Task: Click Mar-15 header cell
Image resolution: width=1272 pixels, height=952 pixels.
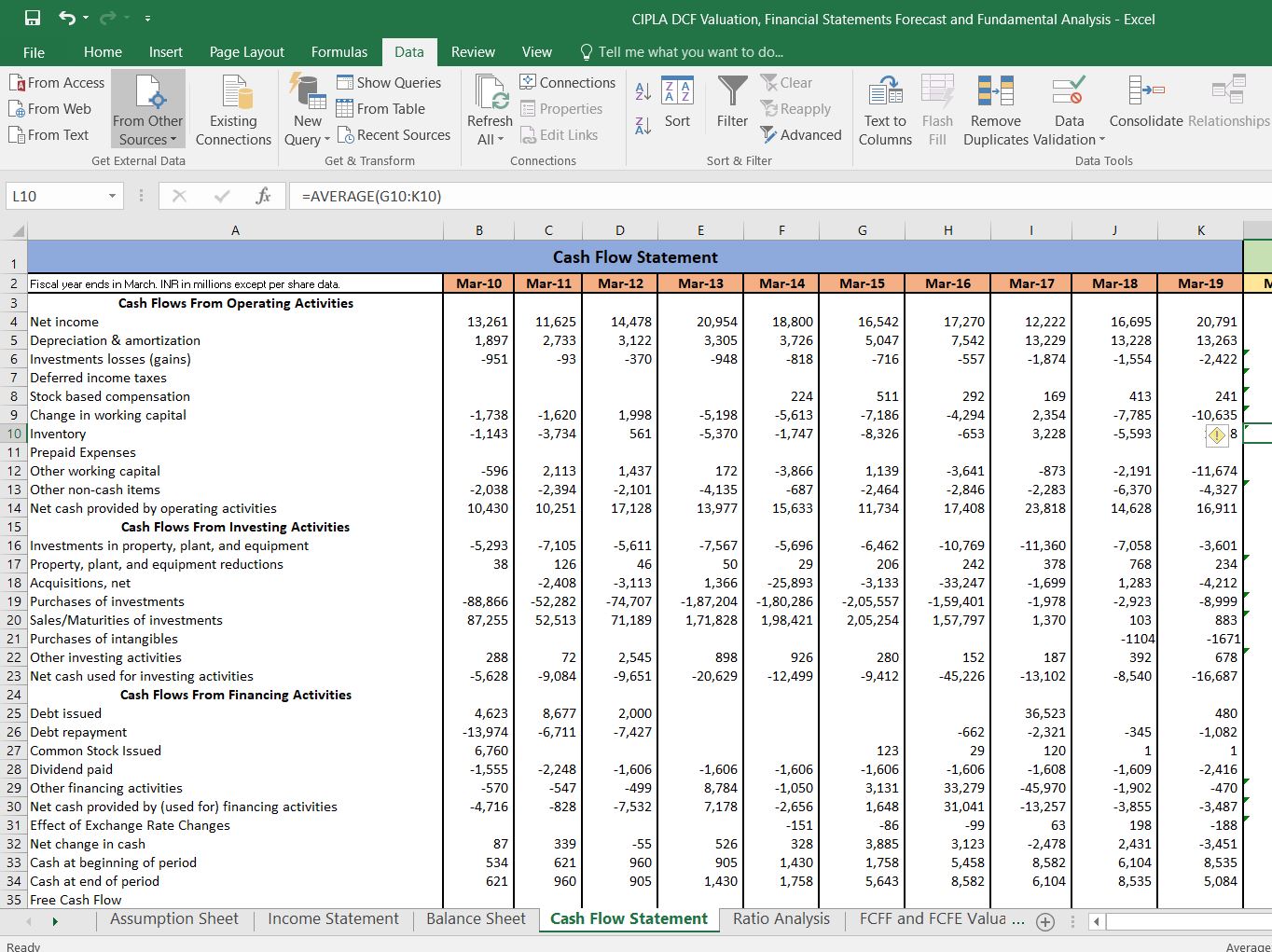Action: 862,283
